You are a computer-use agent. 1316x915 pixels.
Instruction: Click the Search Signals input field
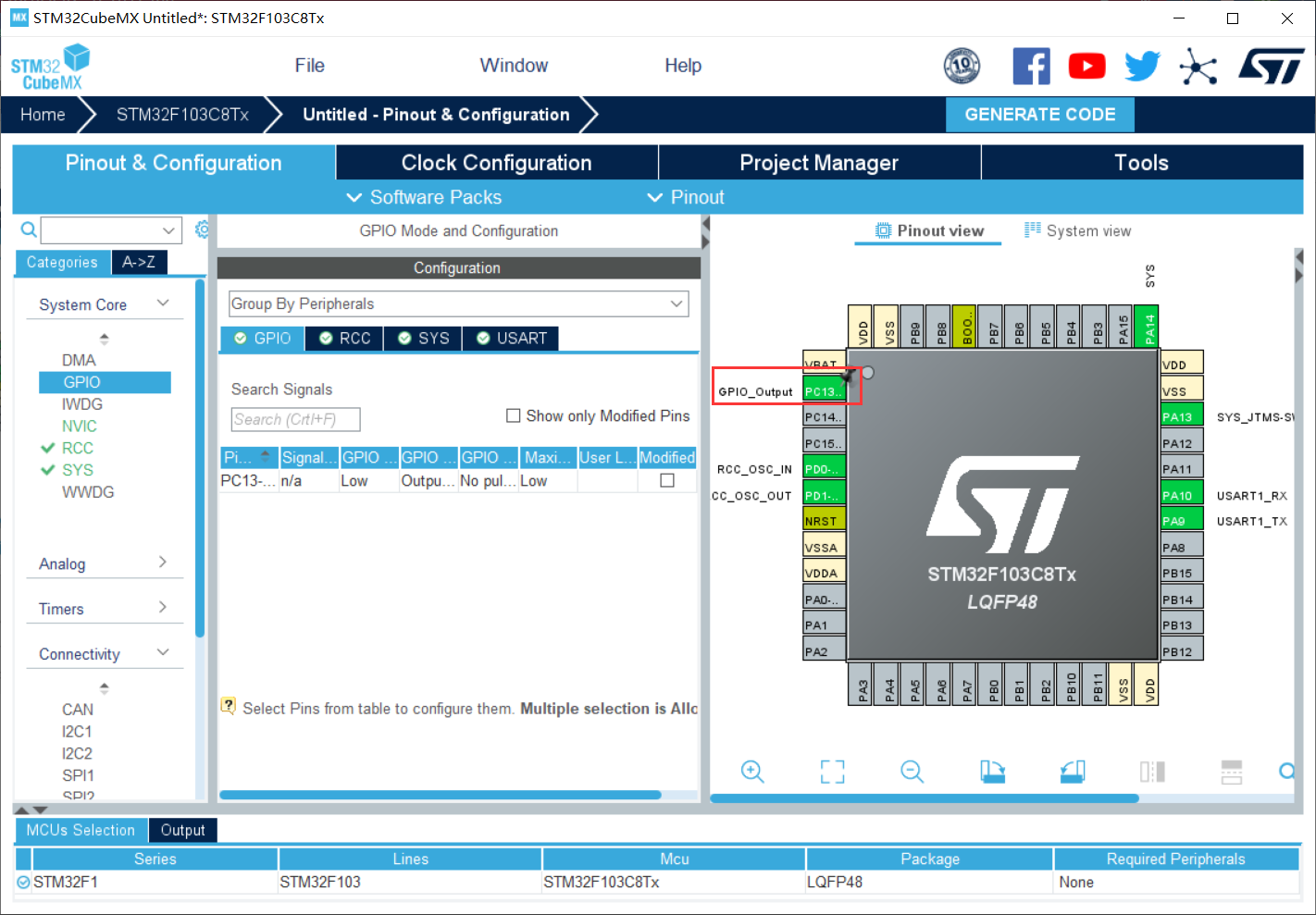coord(295,420)
